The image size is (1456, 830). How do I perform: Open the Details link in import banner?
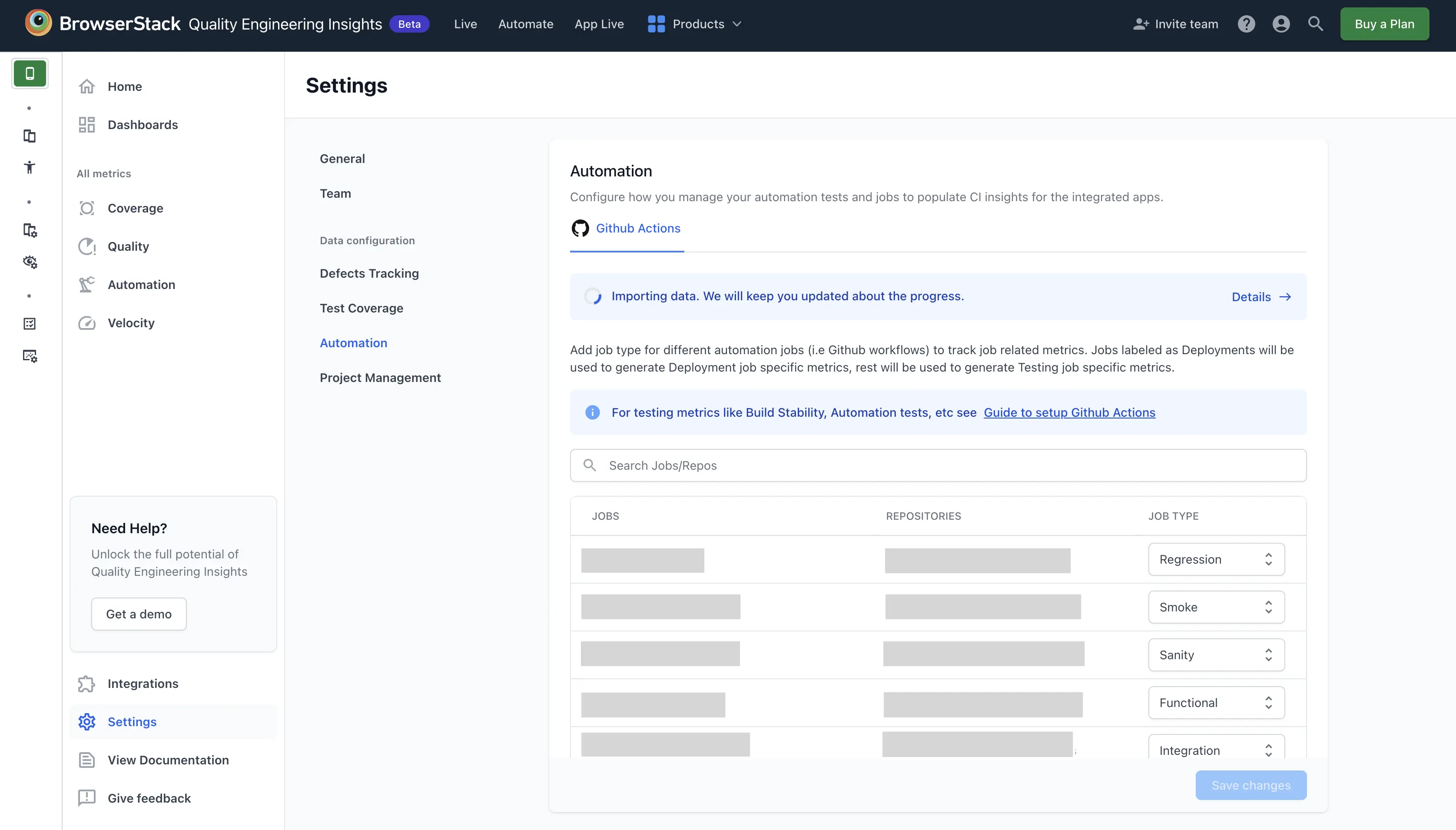coord(1261,296)
